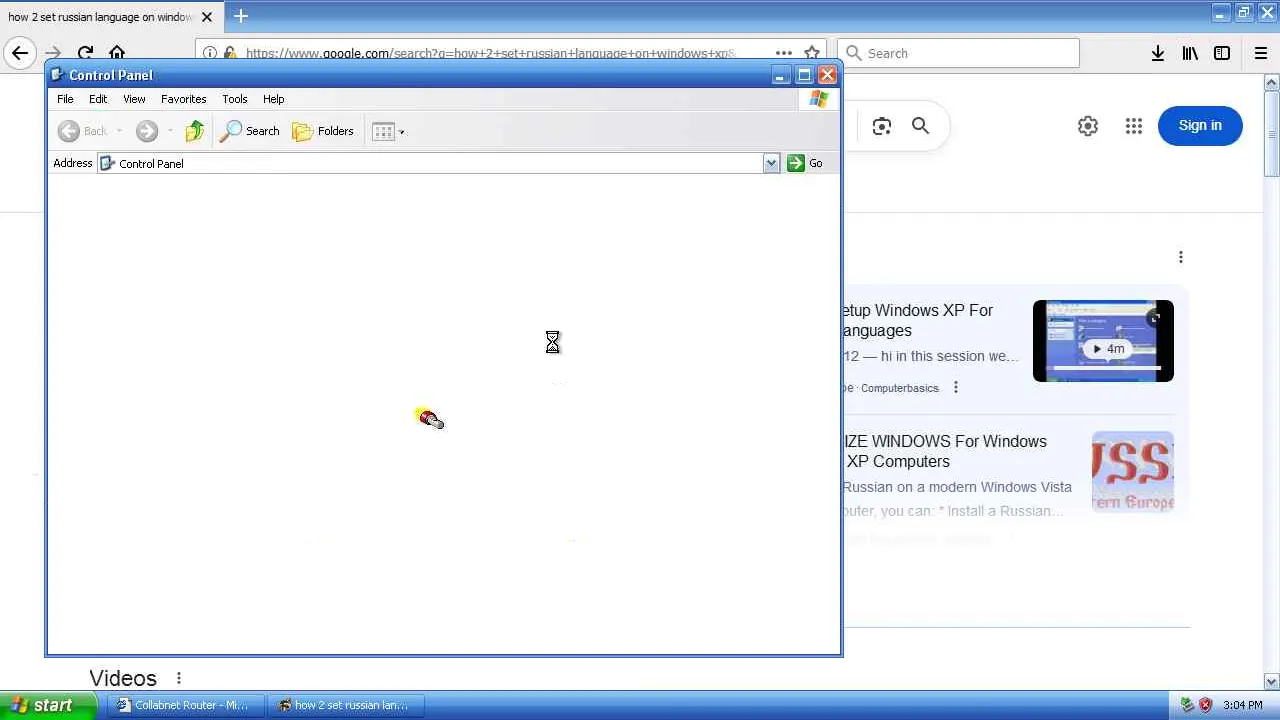Screen dimensions: 1280x720
Task: Open the red Russian text thumbnail result
Action: click(x=1133, y=472)
